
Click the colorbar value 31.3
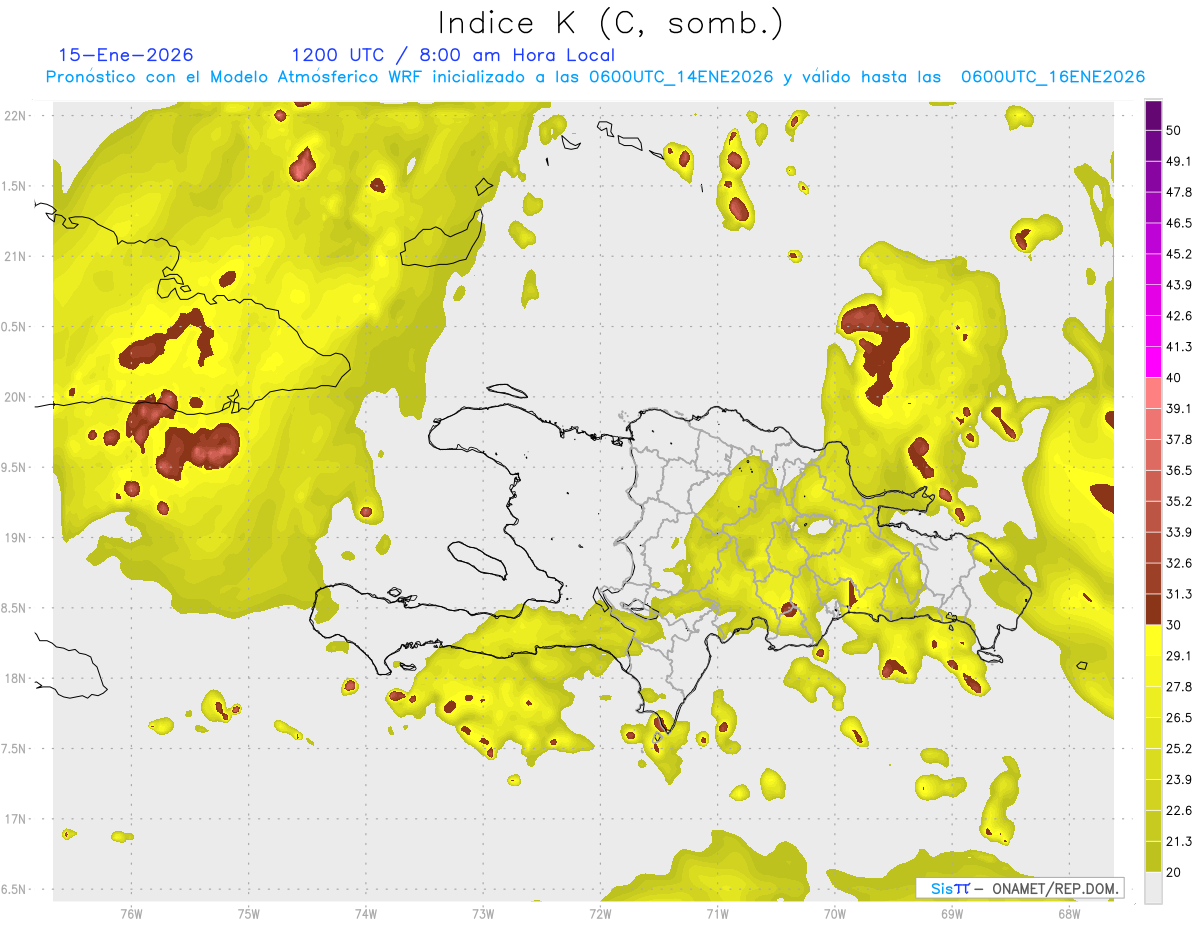click(1179, 594)
